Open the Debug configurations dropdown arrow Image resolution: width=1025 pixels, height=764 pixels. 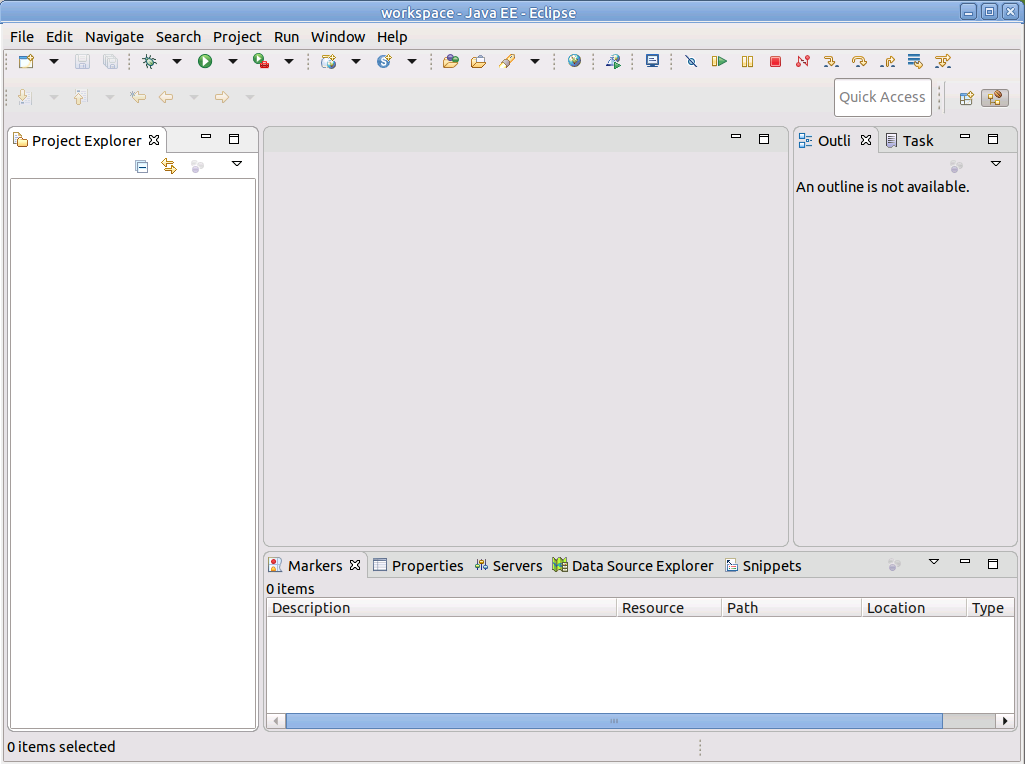click(x=176, y=61)
